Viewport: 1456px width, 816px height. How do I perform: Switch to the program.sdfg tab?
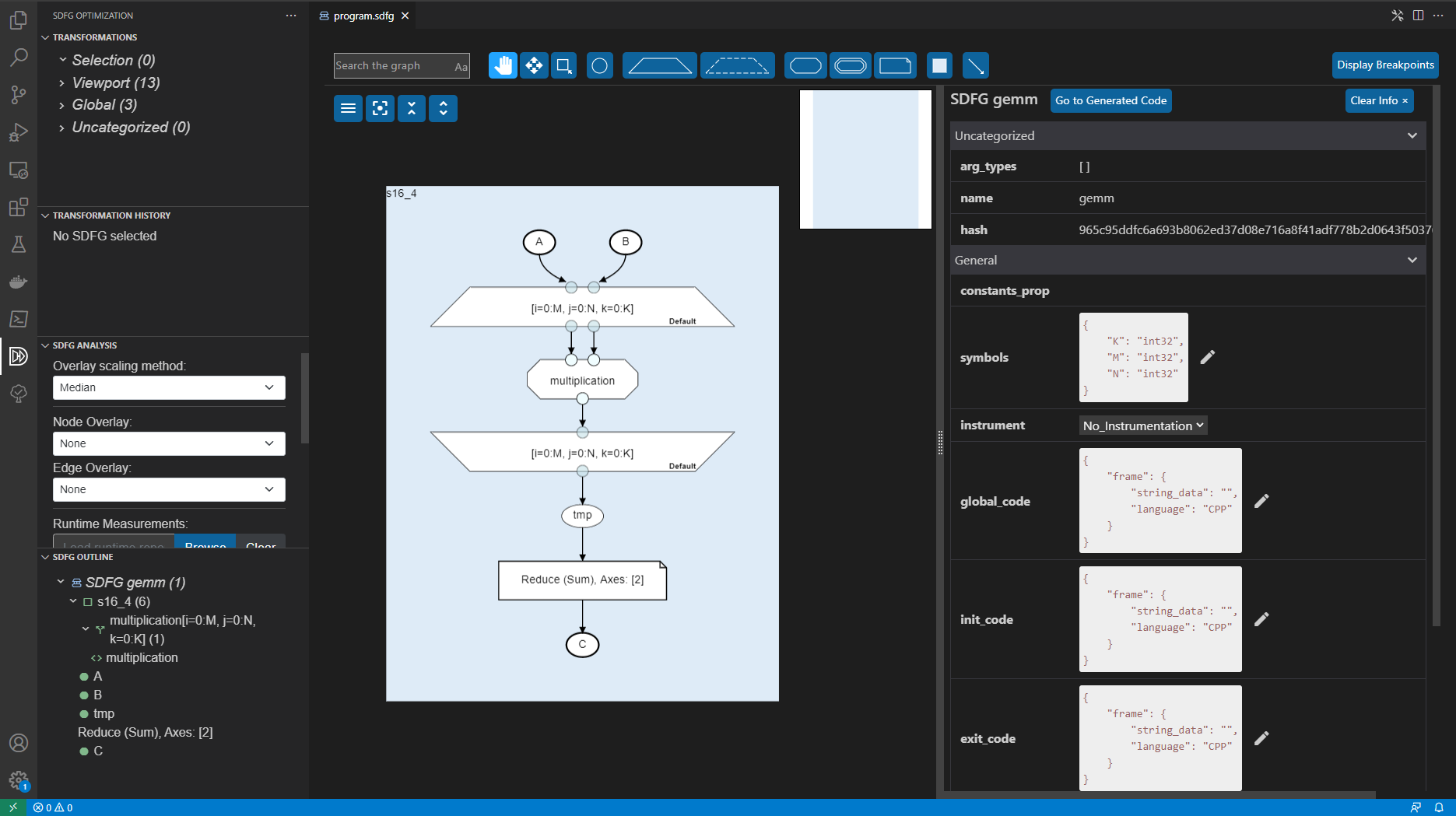pyautogui.click(x=363, y=16)
